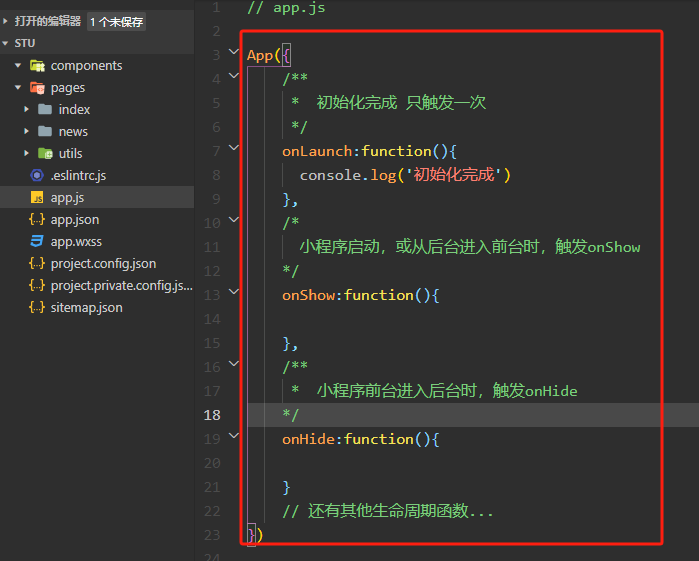Screen dimensions: 699x561
Task: Fold the comment block at line 10
Action: pos(234,219)
